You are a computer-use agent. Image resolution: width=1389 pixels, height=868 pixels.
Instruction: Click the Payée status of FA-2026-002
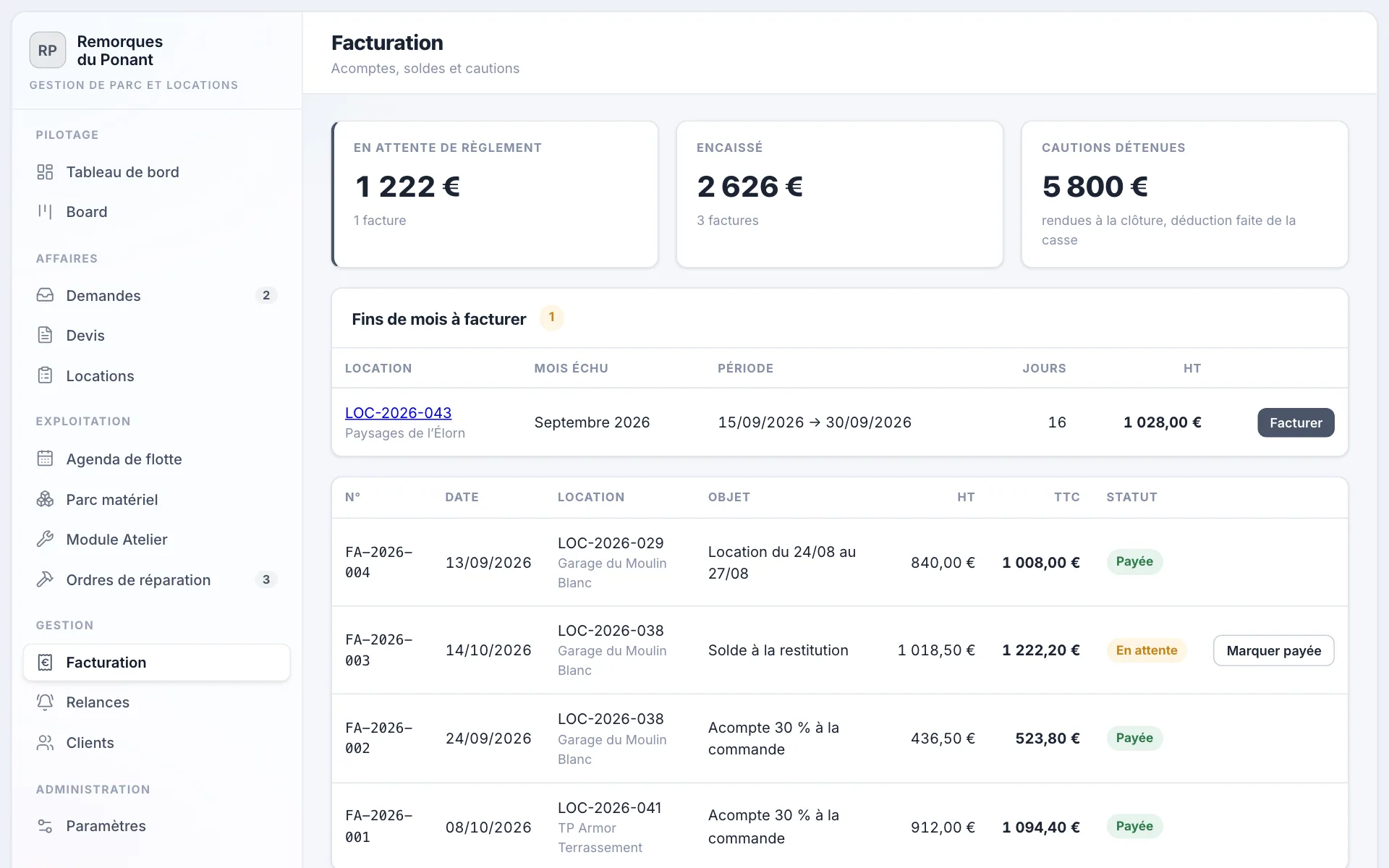coord(1134,738)
